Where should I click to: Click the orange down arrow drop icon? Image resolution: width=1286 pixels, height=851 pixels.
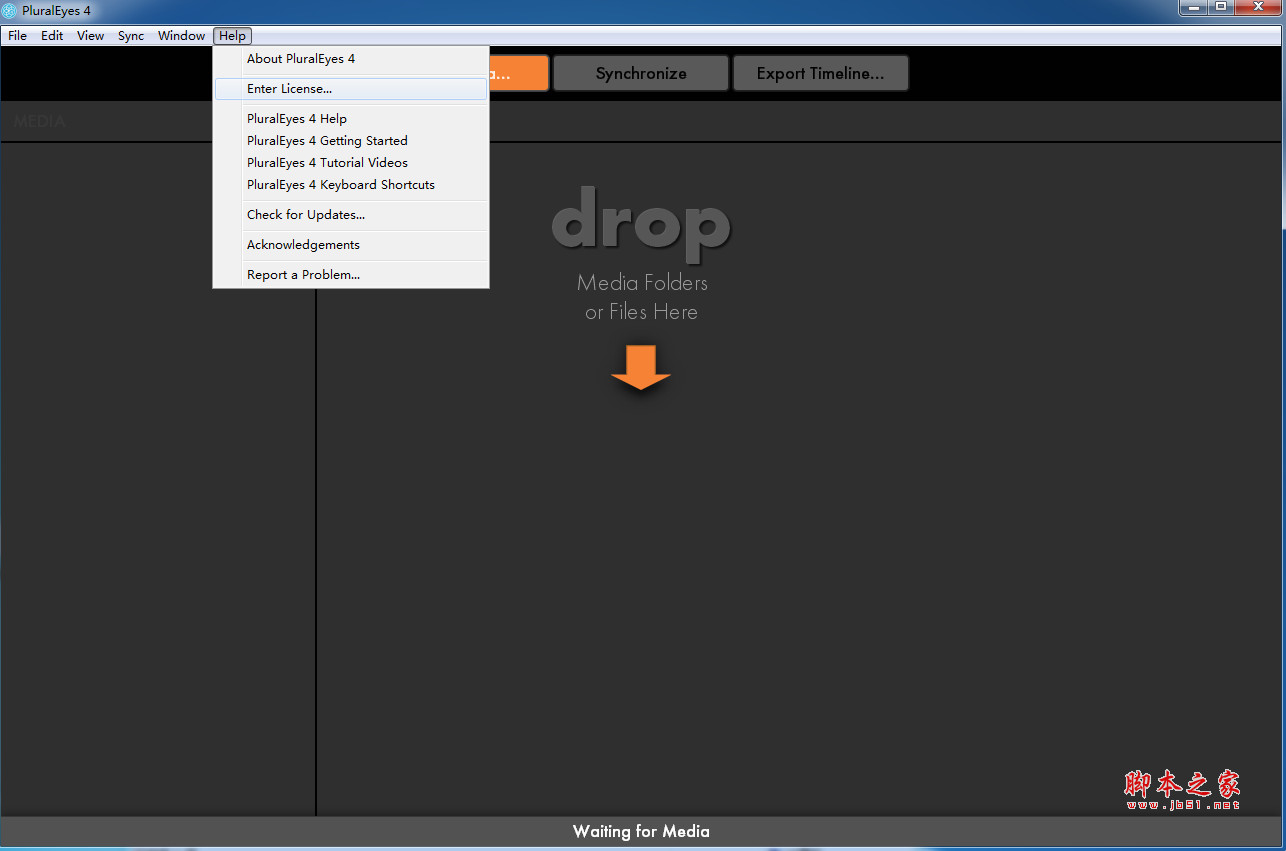coord(641,367)
